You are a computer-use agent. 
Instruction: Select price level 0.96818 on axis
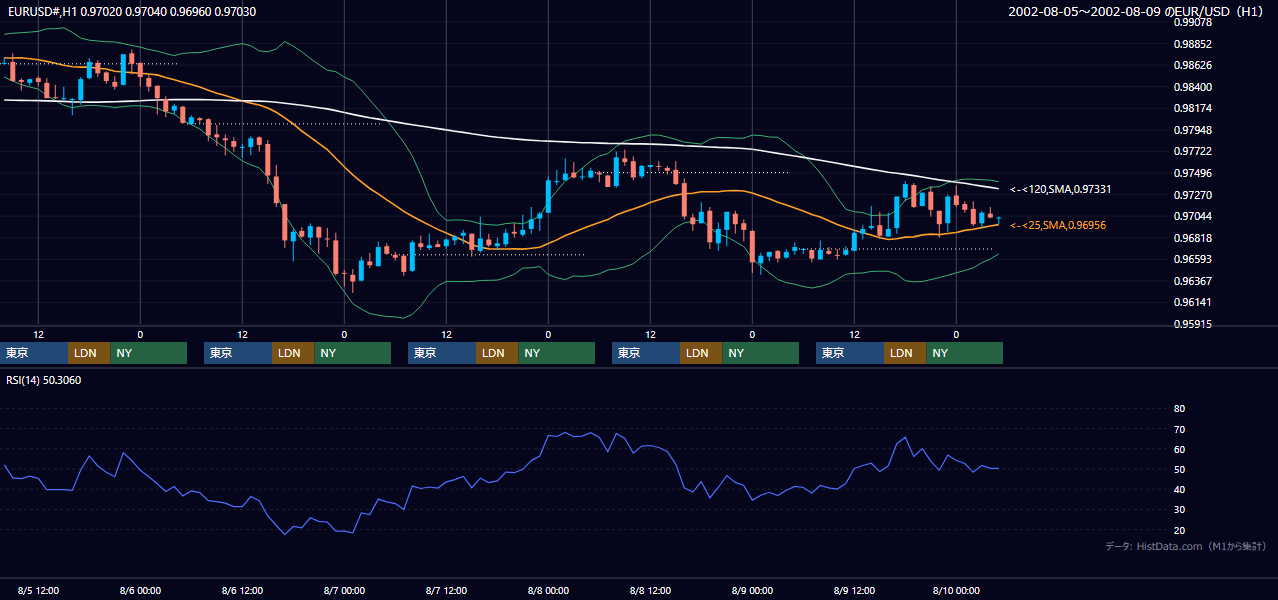click(1193, 238)
